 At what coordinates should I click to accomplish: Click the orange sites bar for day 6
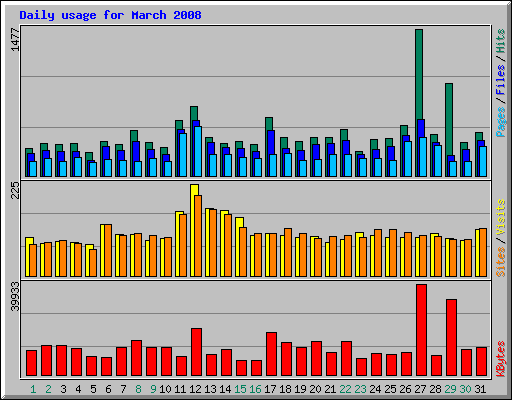pyautogui.click(x=108, y=250)
